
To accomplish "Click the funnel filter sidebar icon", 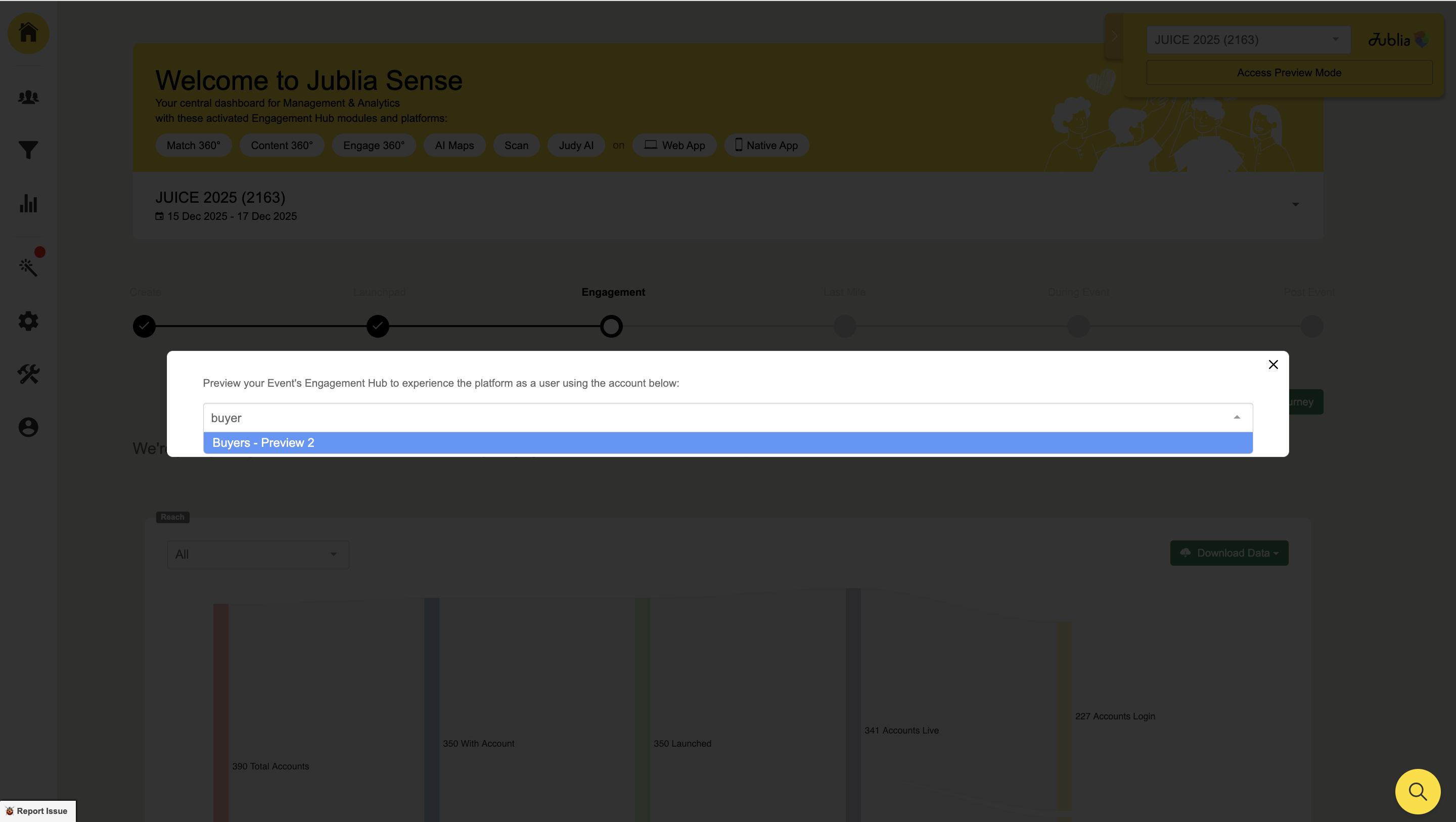I will coord(28,150).
